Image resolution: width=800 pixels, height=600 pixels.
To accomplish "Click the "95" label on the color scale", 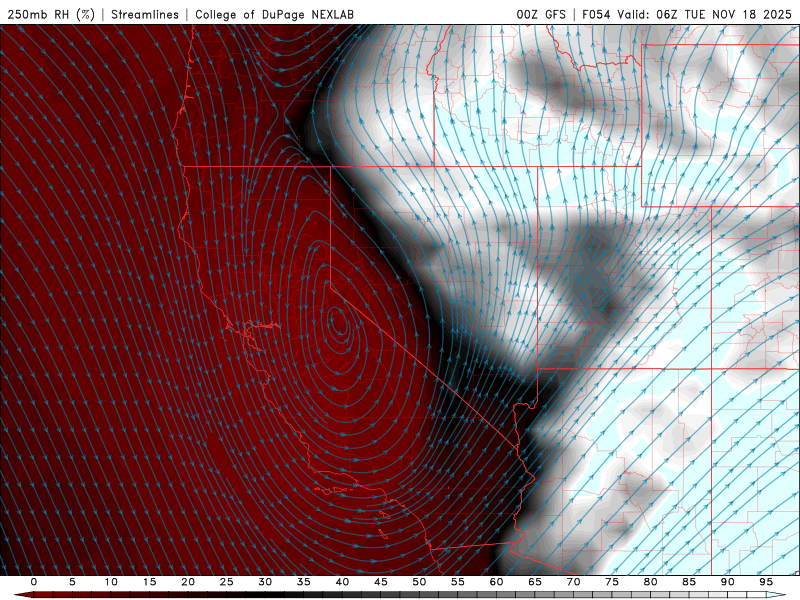I will [766, 582].
